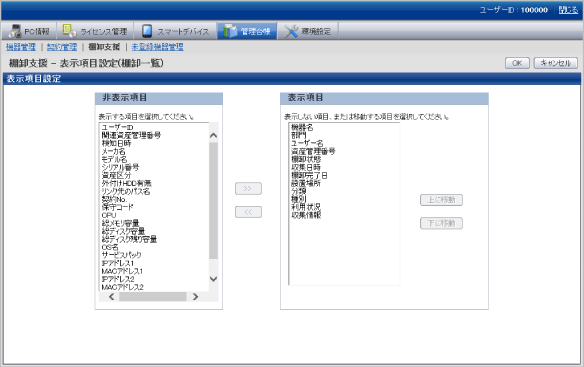Select 分類 in displayed items list

298,192
